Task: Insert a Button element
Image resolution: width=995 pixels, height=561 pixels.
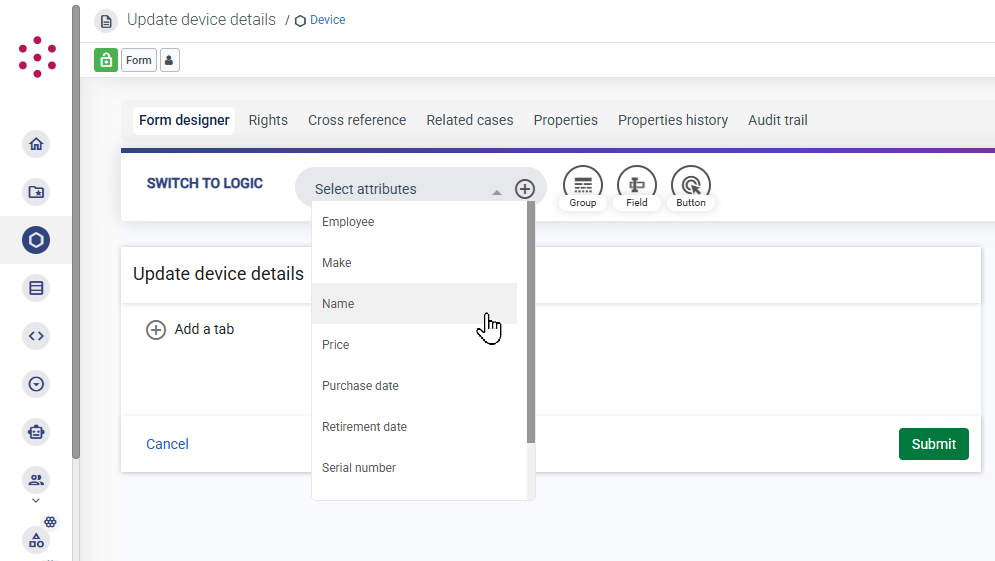Action: point(690,188)
